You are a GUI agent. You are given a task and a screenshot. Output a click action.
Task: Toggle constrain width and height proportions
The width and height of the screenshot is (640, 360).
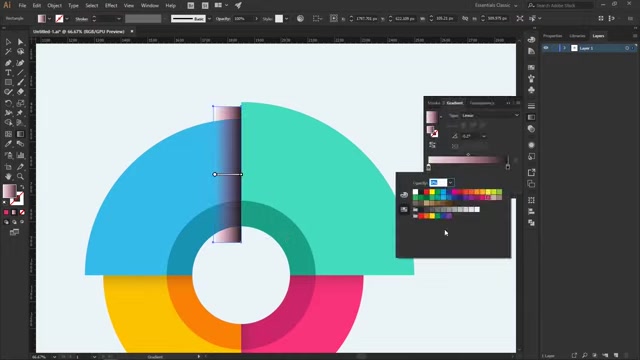tap(465, 18)
